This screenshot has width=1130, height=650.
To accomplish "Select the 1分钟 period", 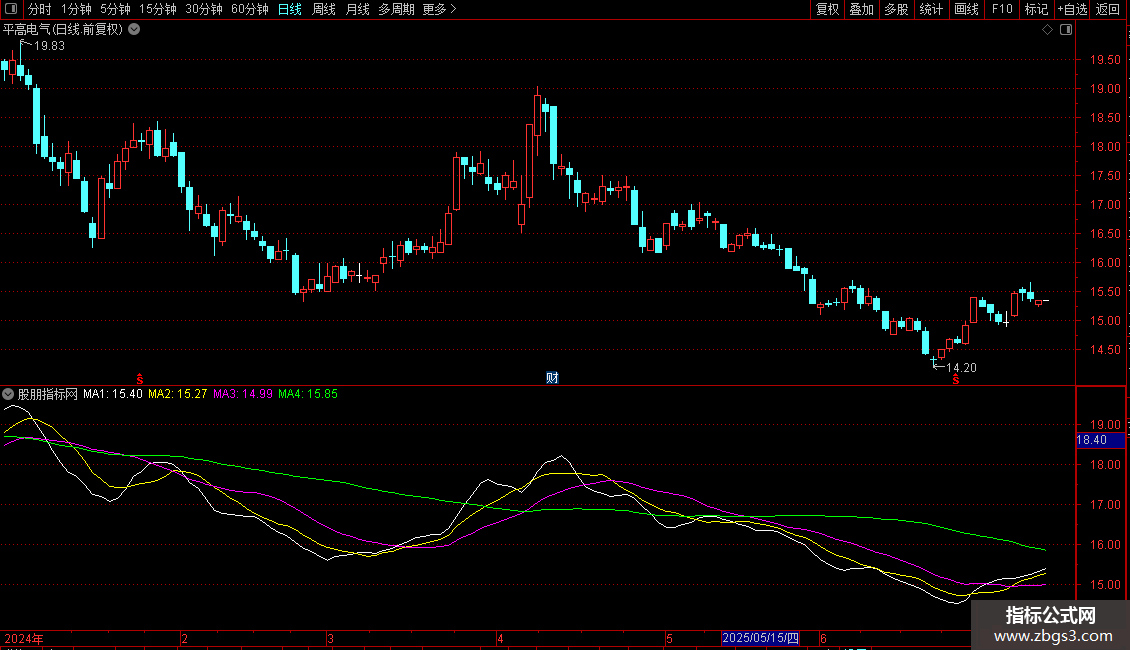I will click(76, 9).
